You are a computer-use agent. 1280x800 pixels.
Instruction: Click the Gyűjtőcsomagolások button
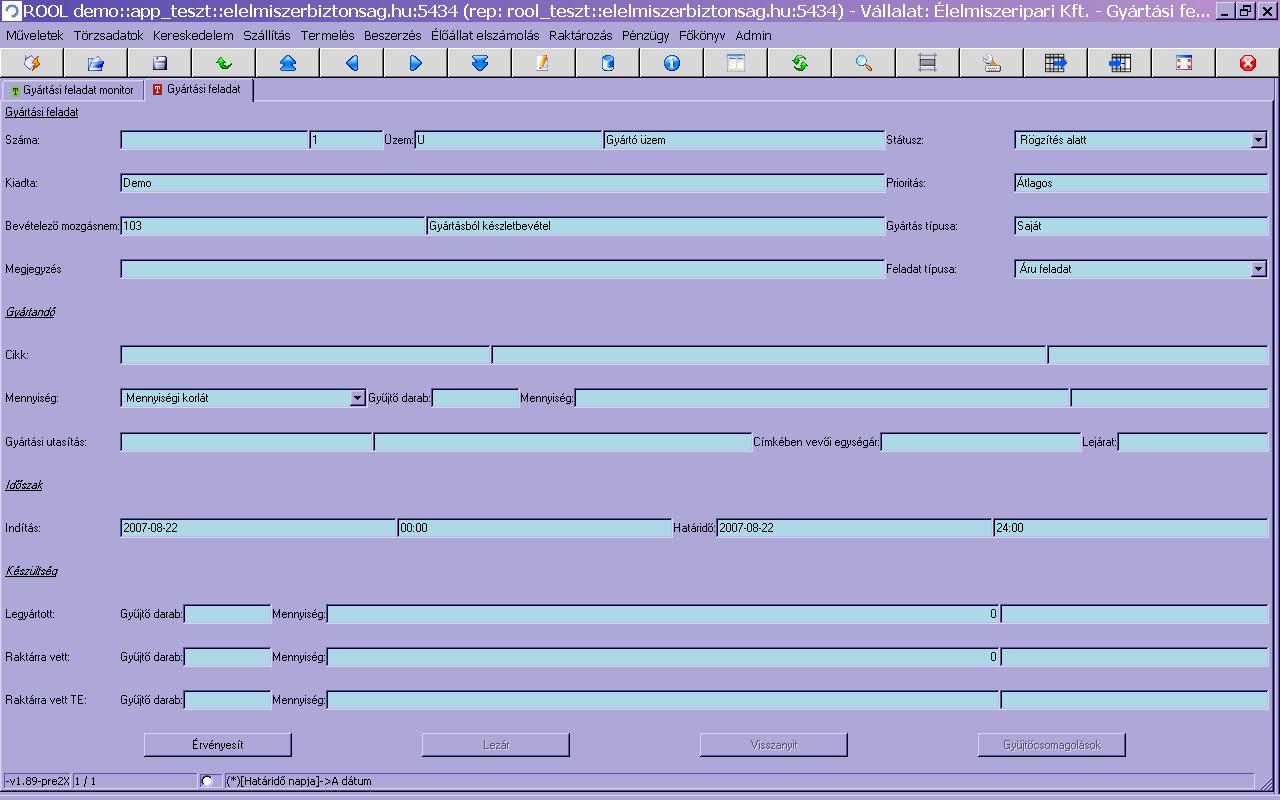point(1051,745)
